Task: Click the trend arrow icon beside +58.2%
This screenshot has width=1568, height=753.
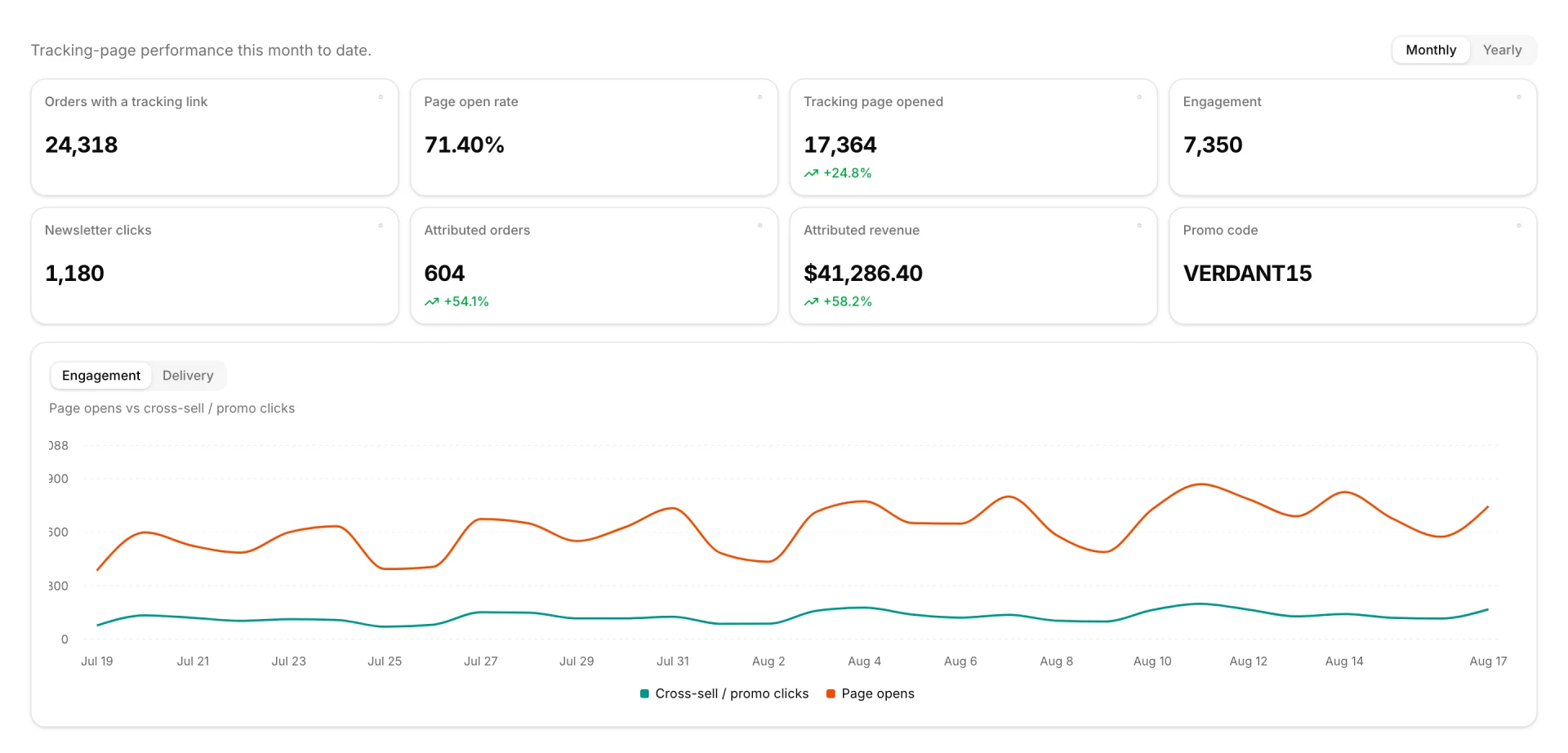Action: pos(811,301)
